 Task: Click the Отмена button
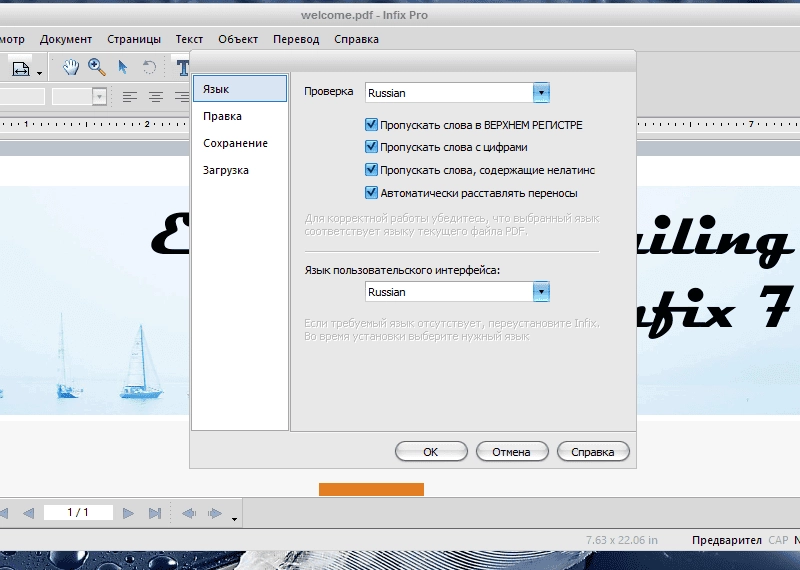point(512,452)
